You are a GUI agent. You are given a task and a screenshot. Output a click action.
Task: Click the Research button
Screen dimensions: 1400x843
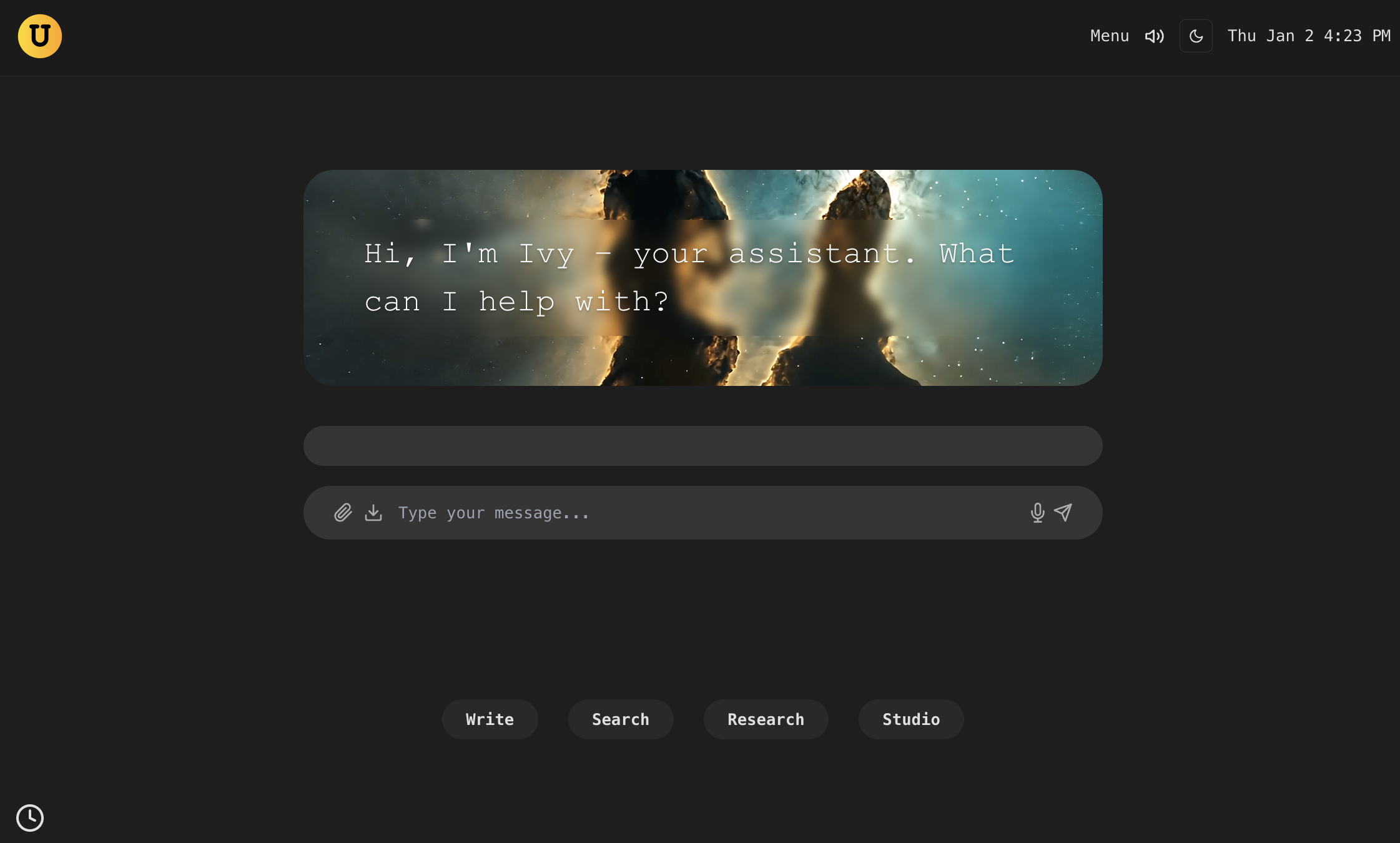(x=765, y=719)
